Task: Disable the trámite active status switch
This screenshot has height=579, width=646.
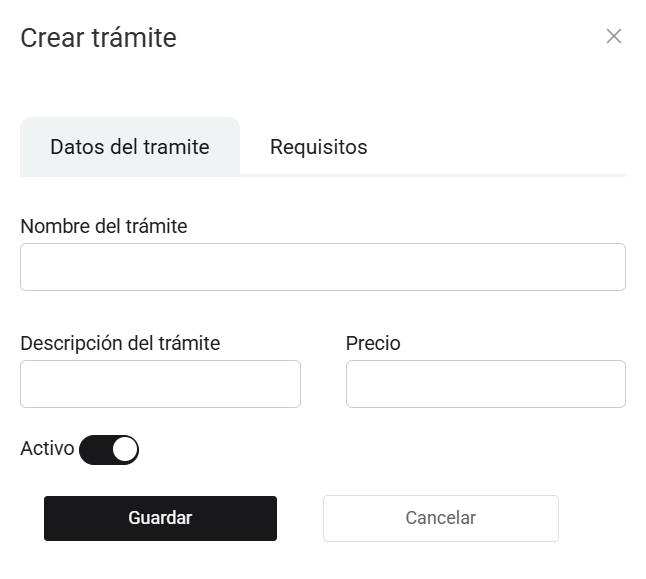Action: click(x=109, y=450)
